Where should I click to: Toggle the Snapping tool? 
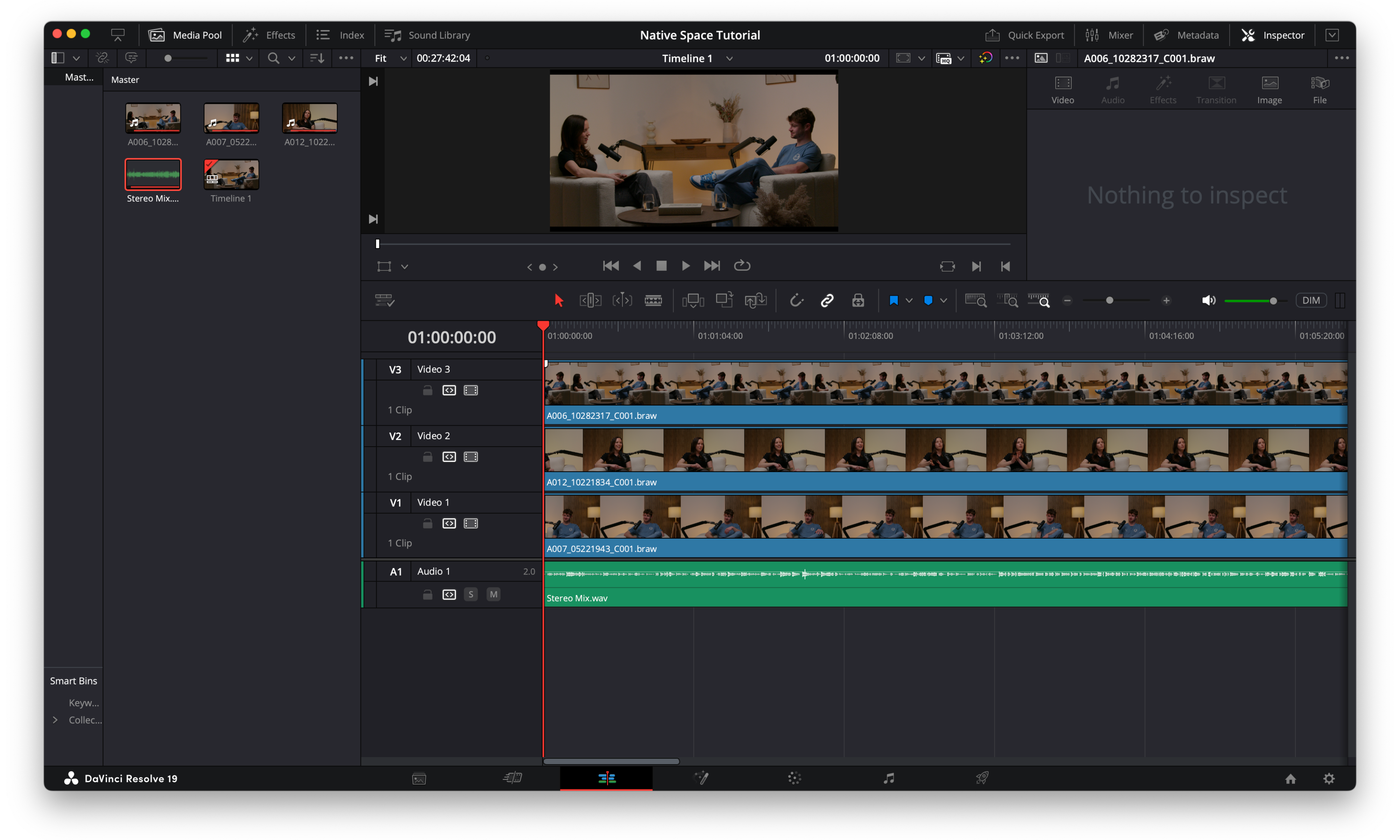[x=796, y=300]
